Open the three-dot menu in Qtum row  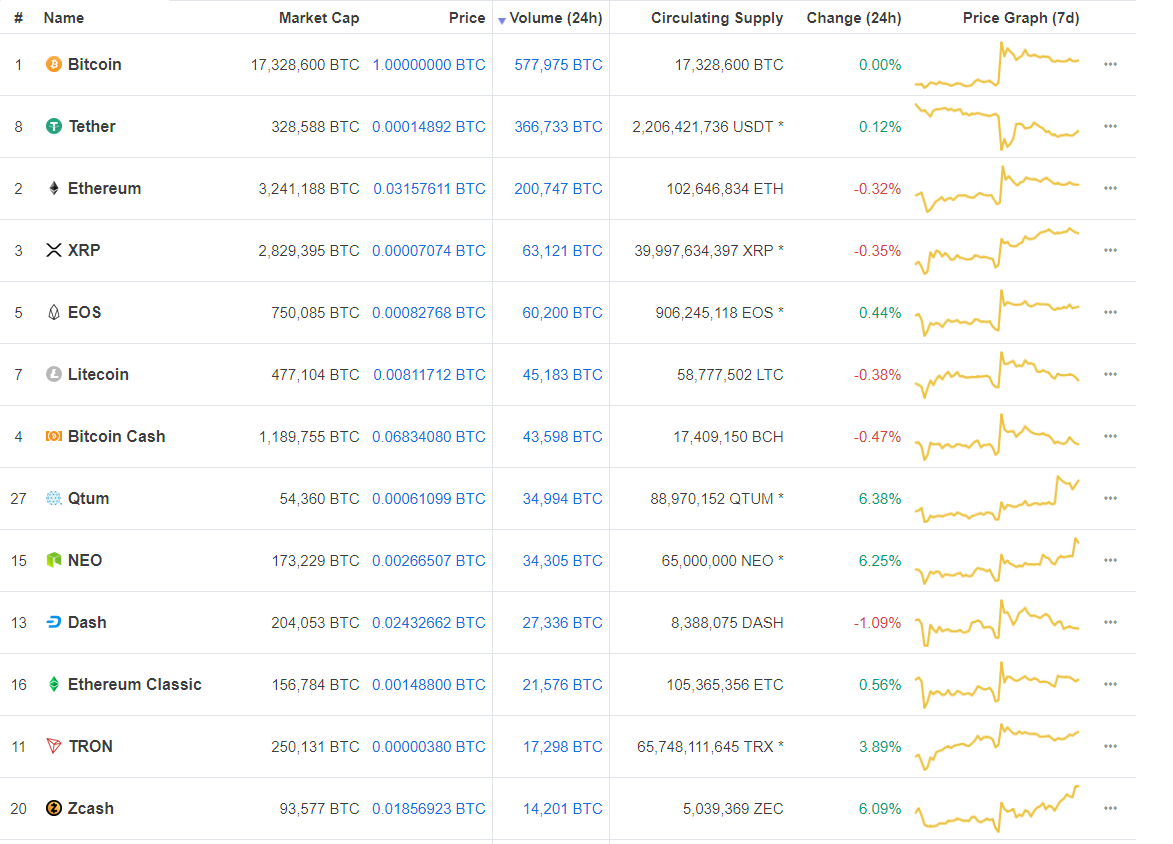pyautogui.click(x=1110, y=499)
